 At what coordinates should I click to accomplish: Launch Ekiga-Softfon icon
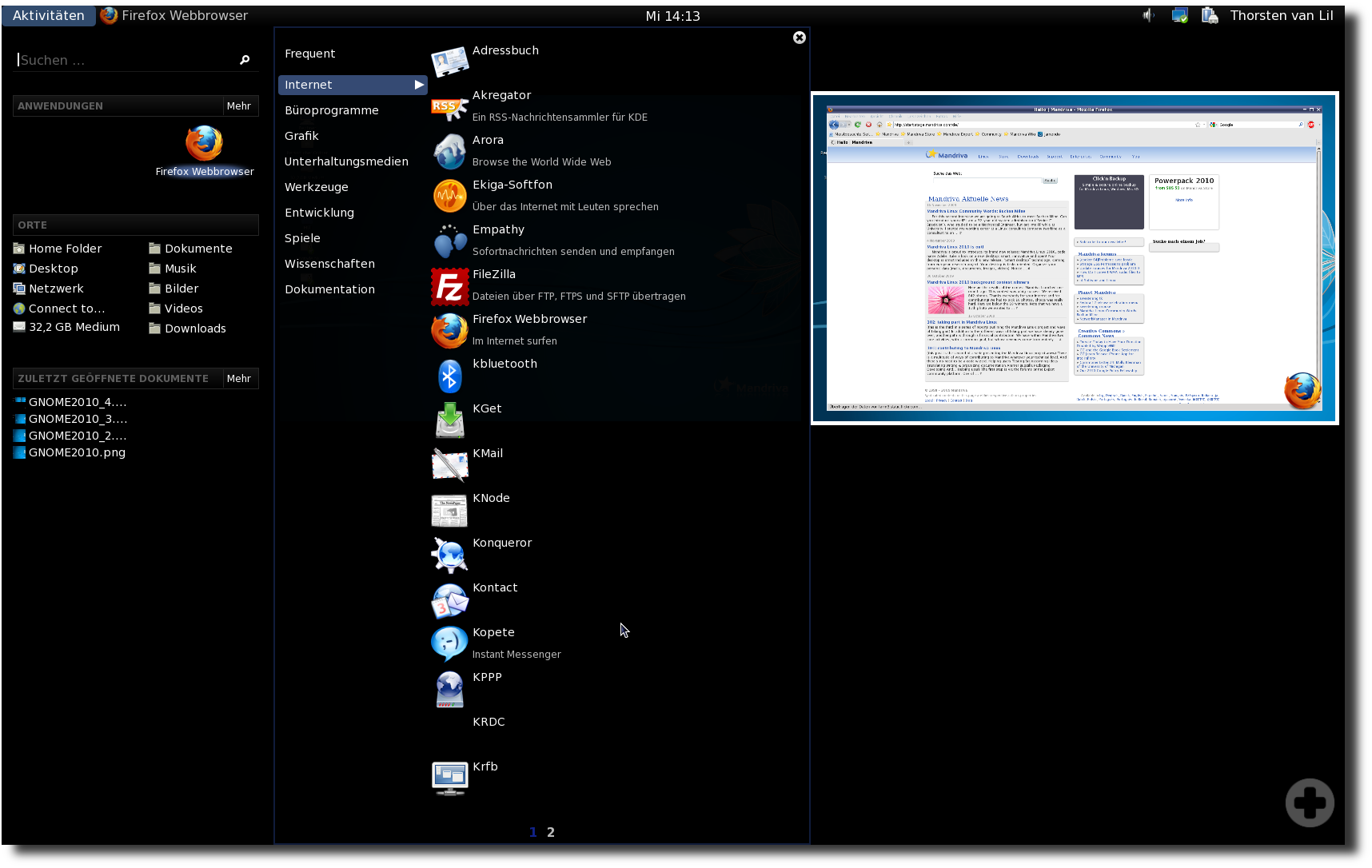pos(449,196)
